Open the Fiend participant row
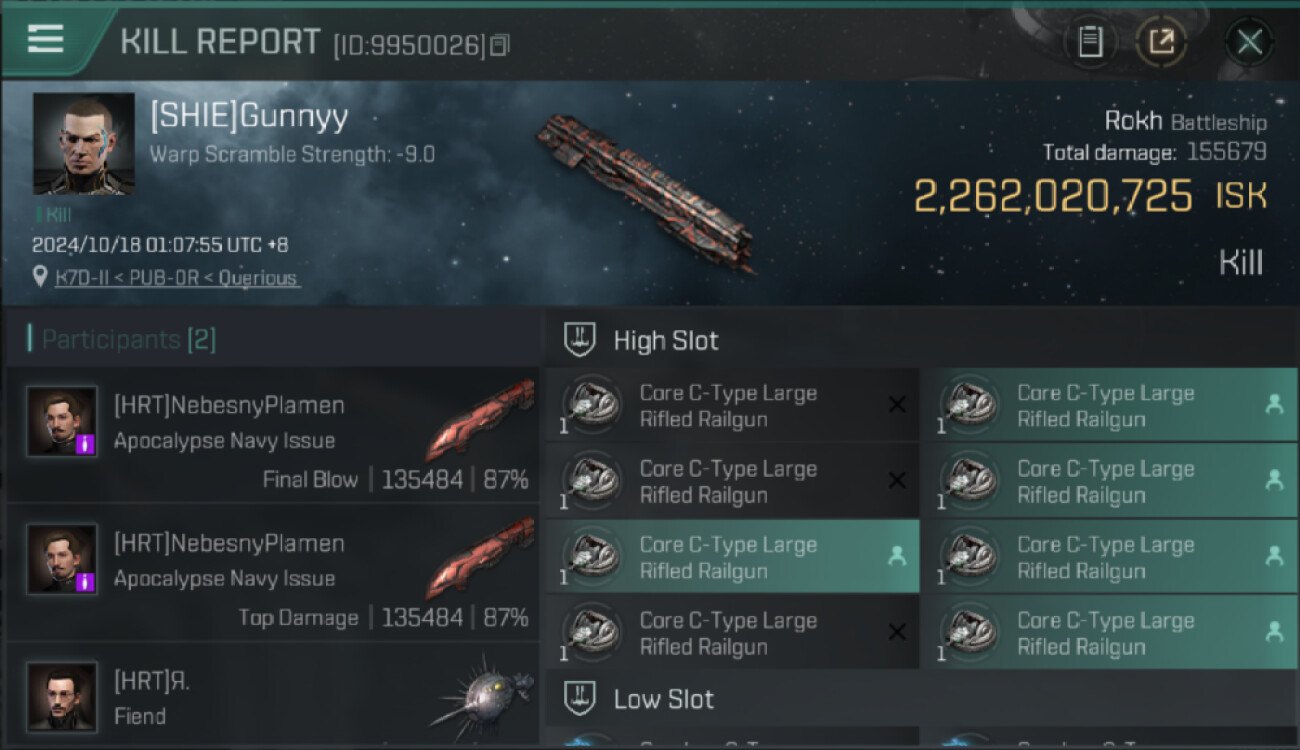The image size is (1300, 750). coord(273,696)
